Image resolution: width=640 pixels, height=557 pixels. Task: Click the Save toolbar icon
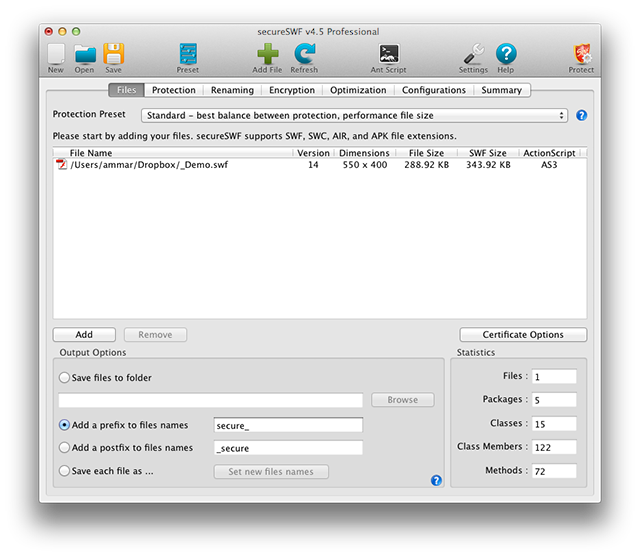pos(113,55)
